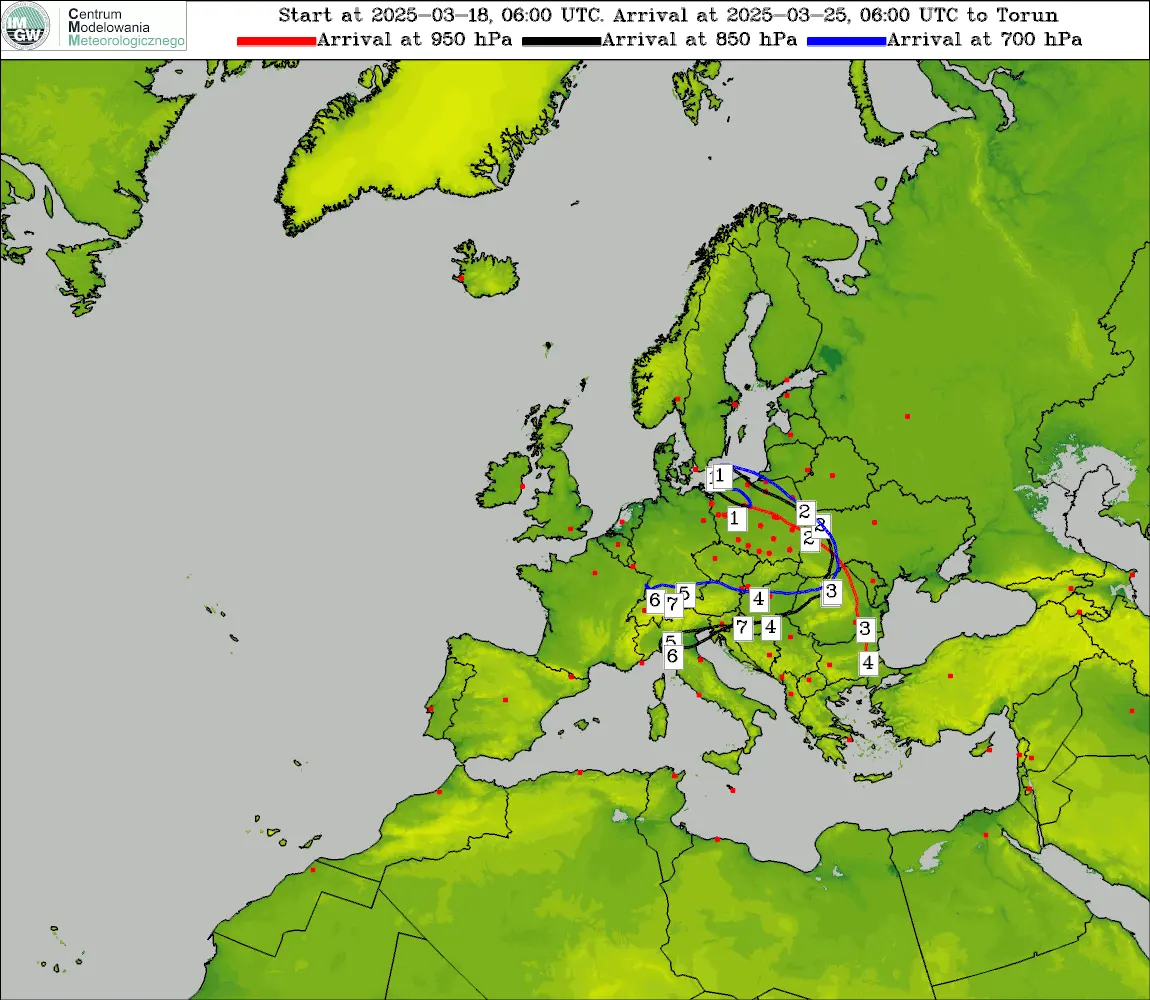This screenshot has width=1150, height=1000.
Task: Open the Centrum Modelowania Meteorologicznego label
Action: point(125,27)
